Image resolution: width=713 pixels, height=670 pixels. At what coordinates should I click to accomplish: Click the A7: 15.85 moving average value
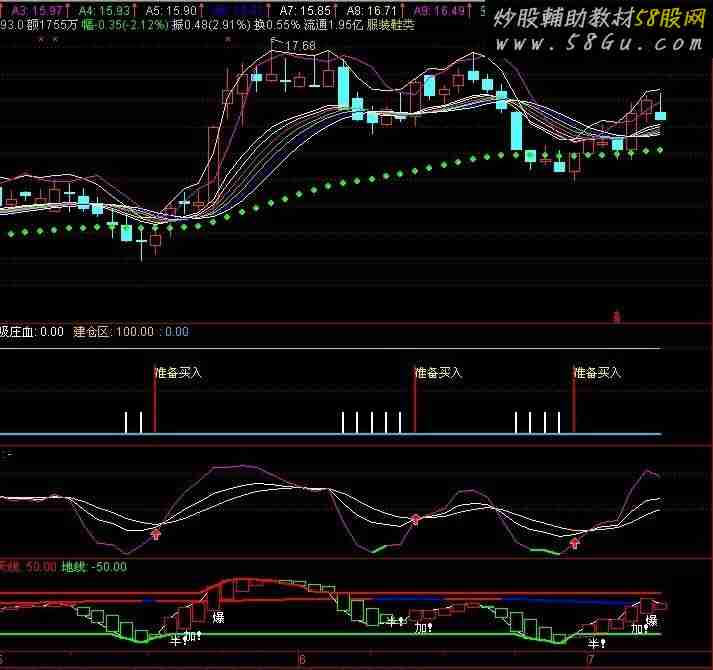[305, 10]
